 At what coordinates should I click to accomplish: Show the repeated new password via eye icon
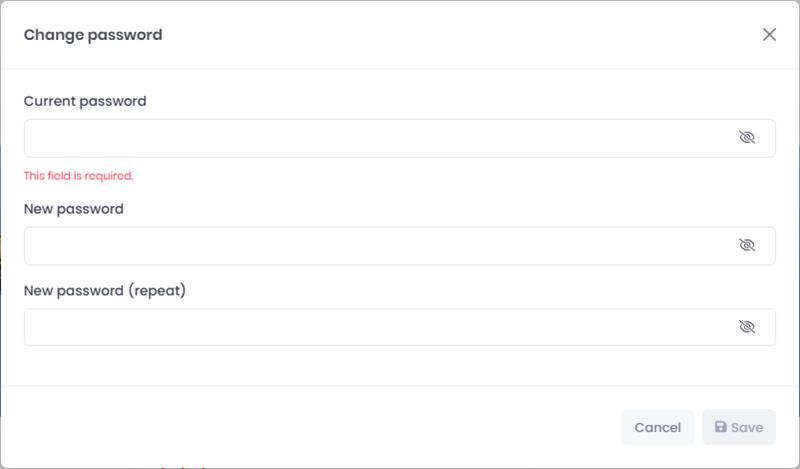[747, 327]
